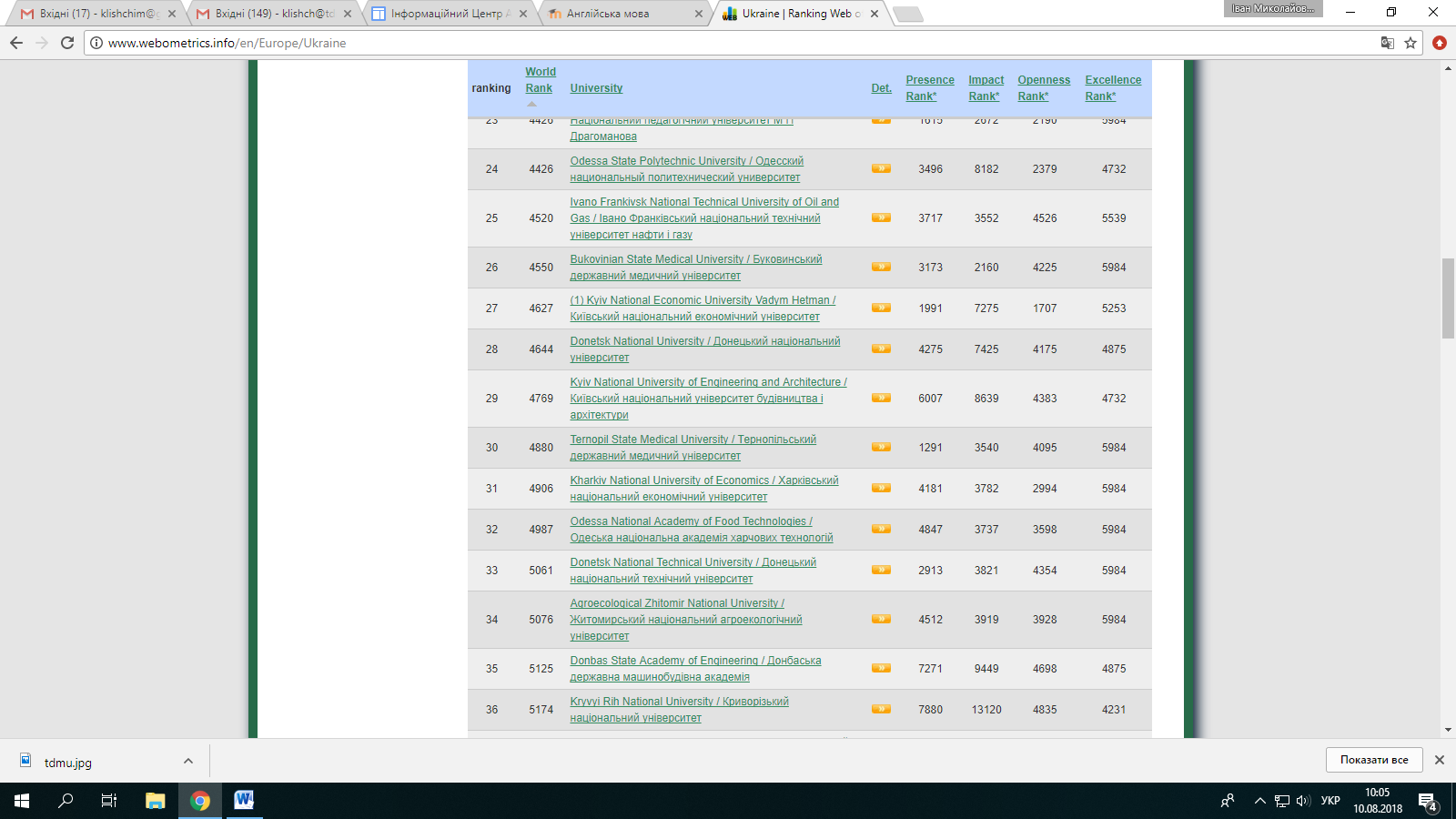Image resolution: width=1456 pixels, height=819 pixels.
Task: Open Chrome from the taskbar
Action: pyautogui.click(x=200, y=801)
